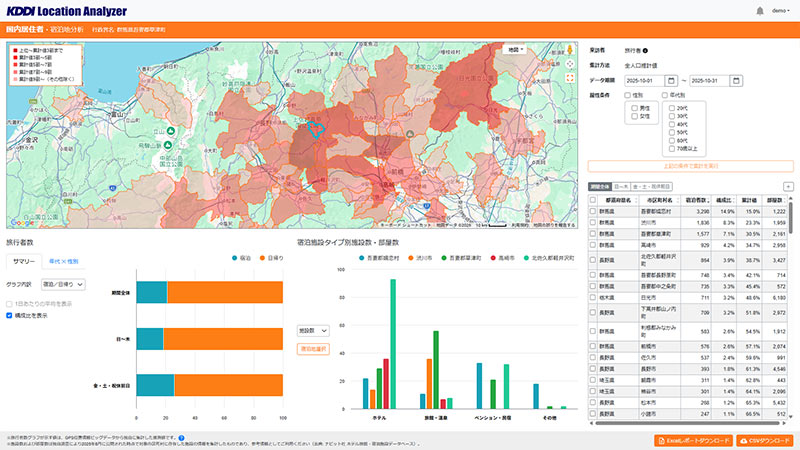Image resolution: width=800 pixels, height=450 pixels.
Task: Click the CSVダウンロード button
Action: [x=767, y=440]
